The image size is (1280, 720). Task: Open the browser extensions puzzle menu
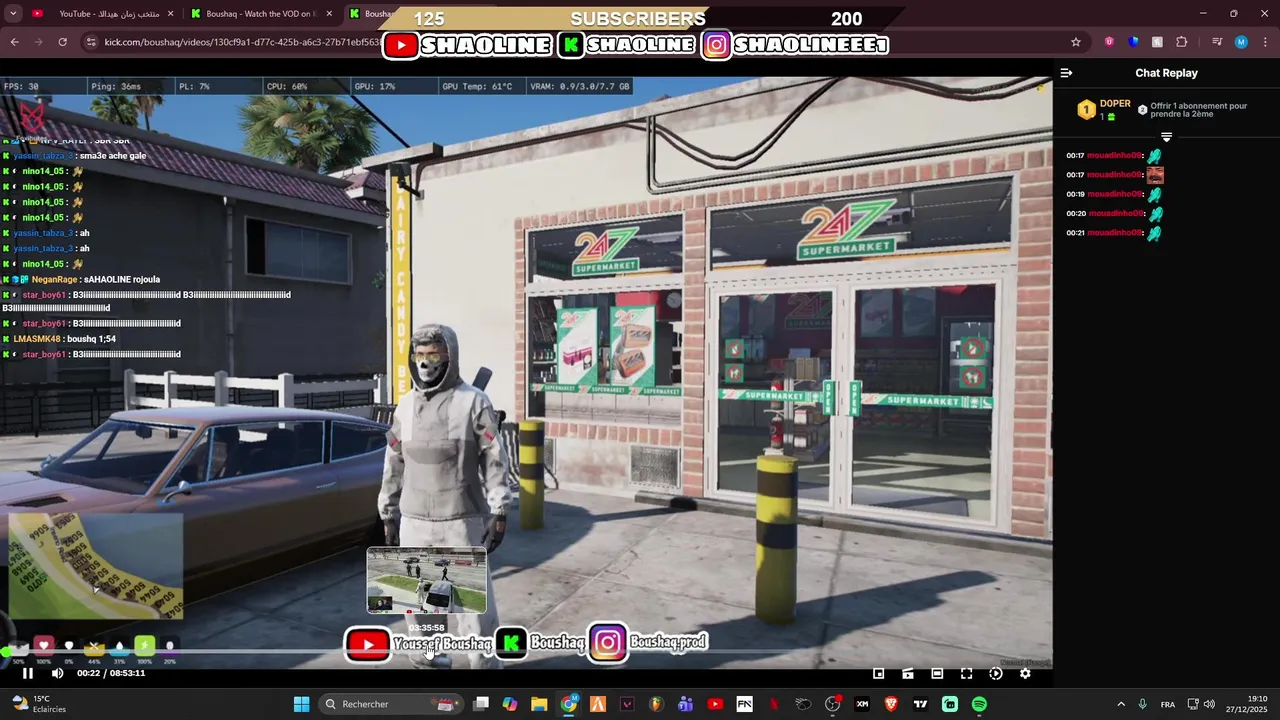coord(1181,42)
